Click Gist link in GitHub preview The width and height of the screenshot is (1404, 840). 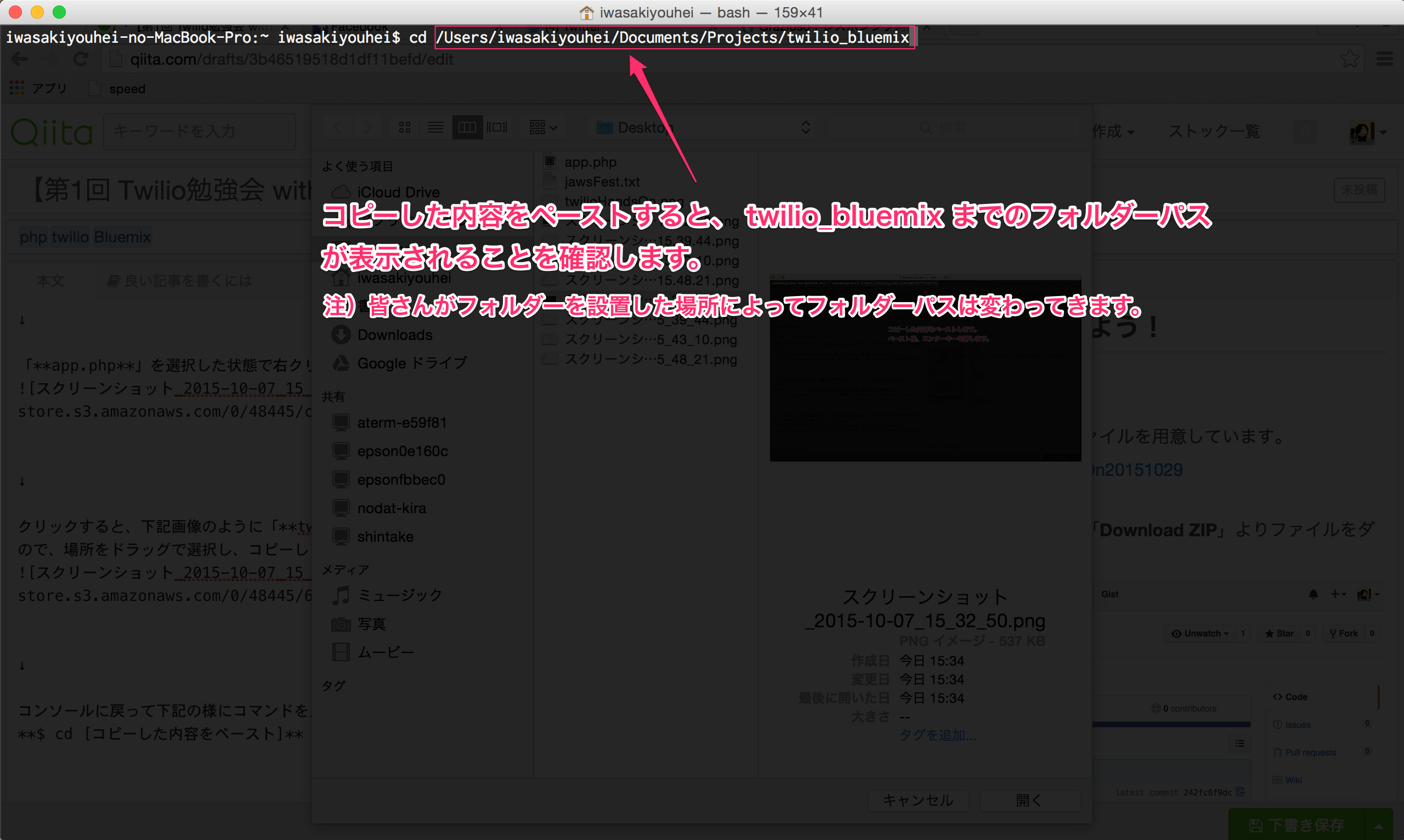tap(1109, 594)
